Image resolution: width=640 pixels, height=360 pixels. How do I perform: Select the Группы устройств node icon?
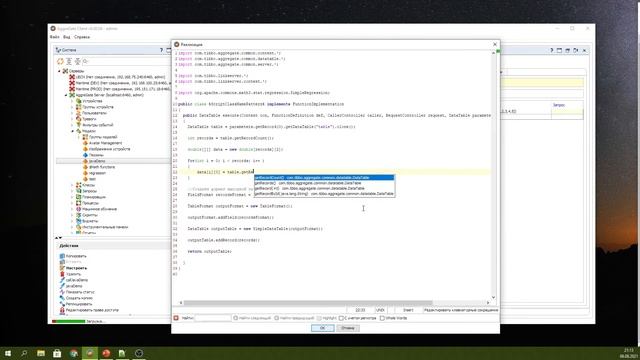pos(79,107)
